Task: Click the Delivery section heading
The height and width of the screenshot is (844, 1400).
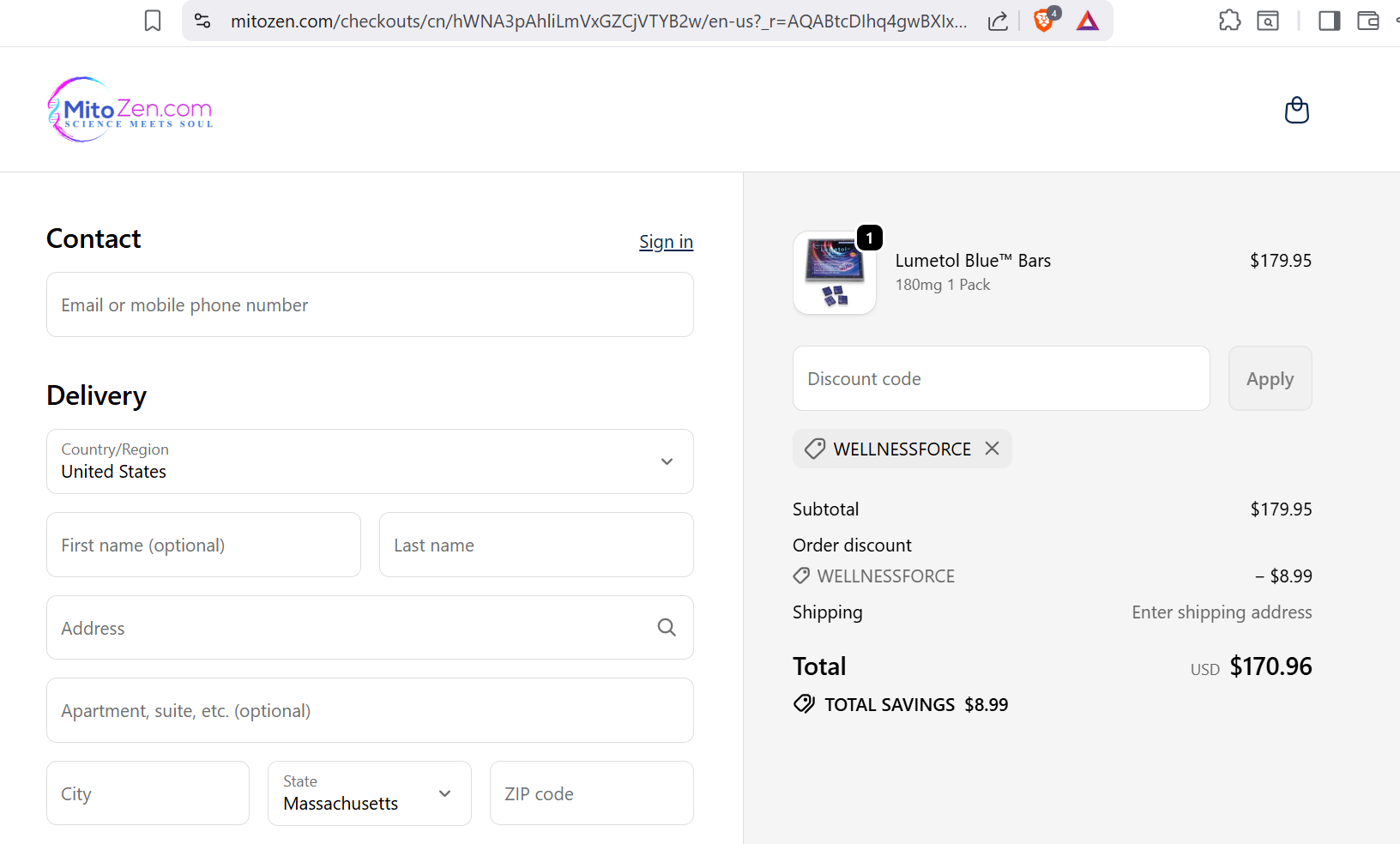Action: [x=96, y=395]
